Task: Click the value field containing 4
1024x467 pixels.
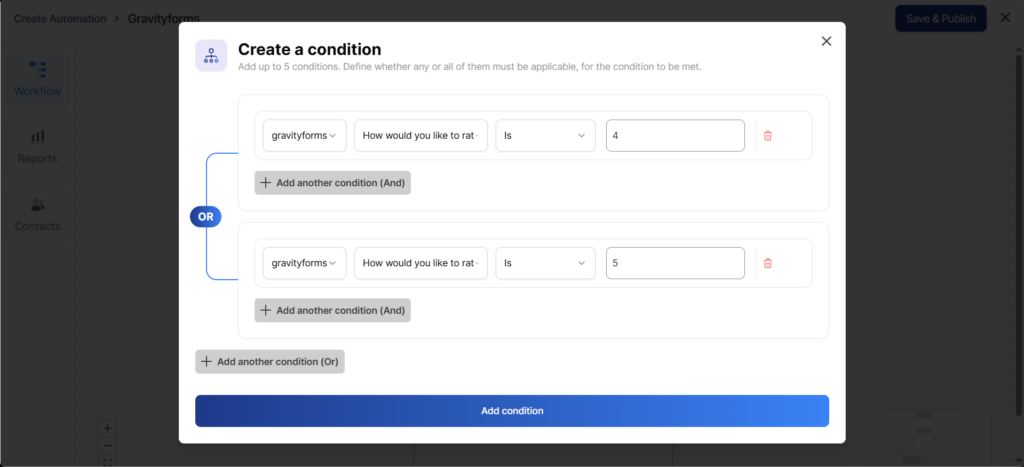Action: point(675,136)
